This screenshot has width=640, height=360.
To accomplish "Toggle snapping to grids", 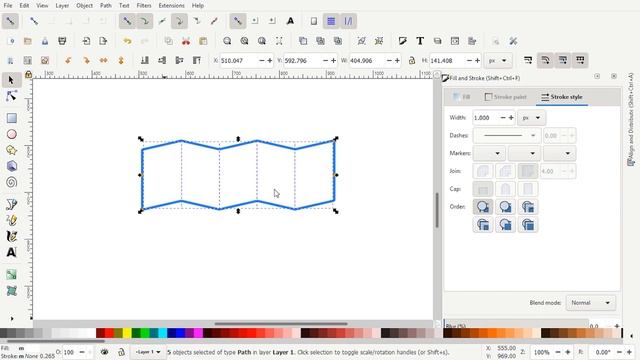I will point(331,21).
